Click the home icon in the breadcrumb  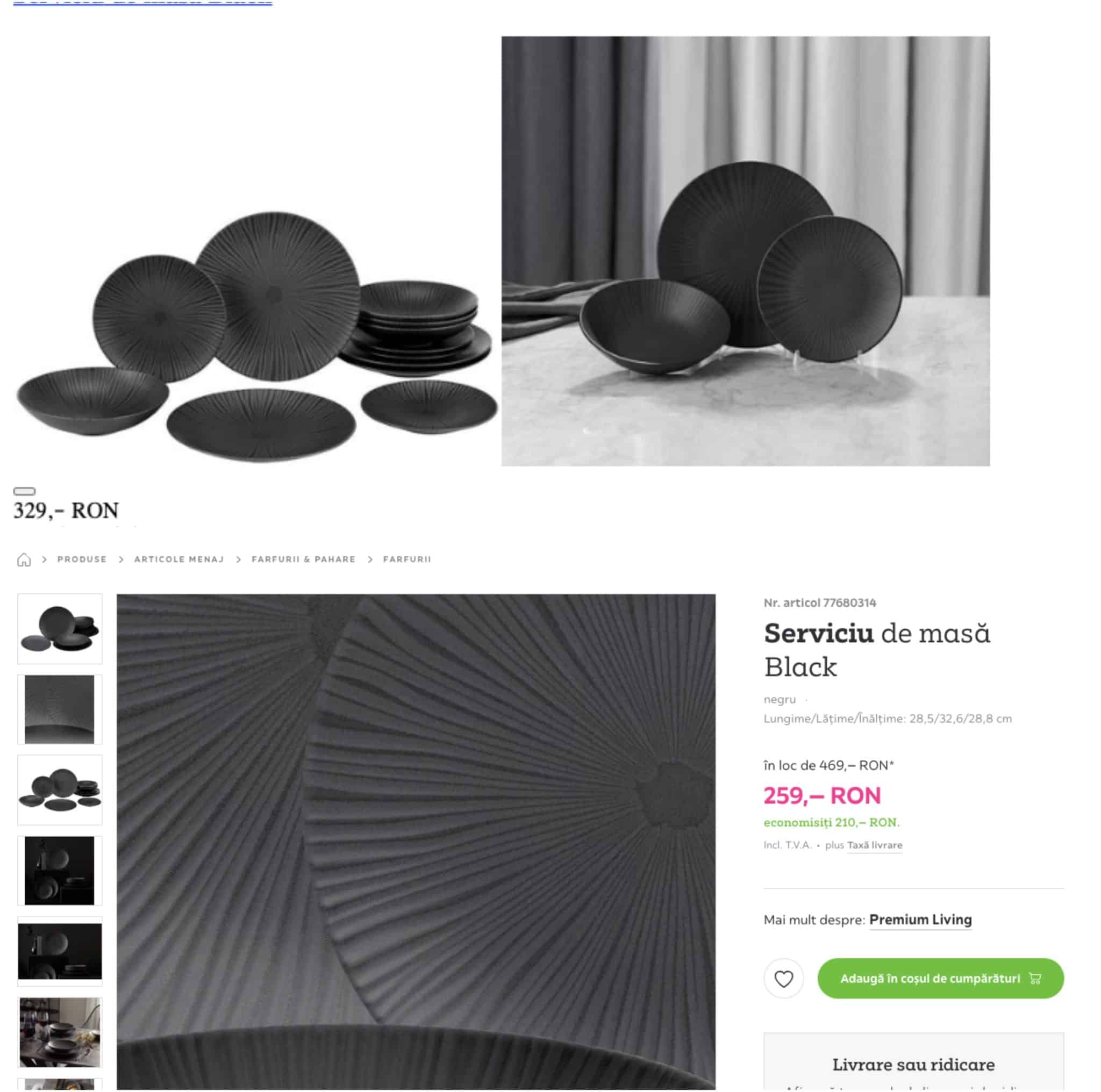24,559
